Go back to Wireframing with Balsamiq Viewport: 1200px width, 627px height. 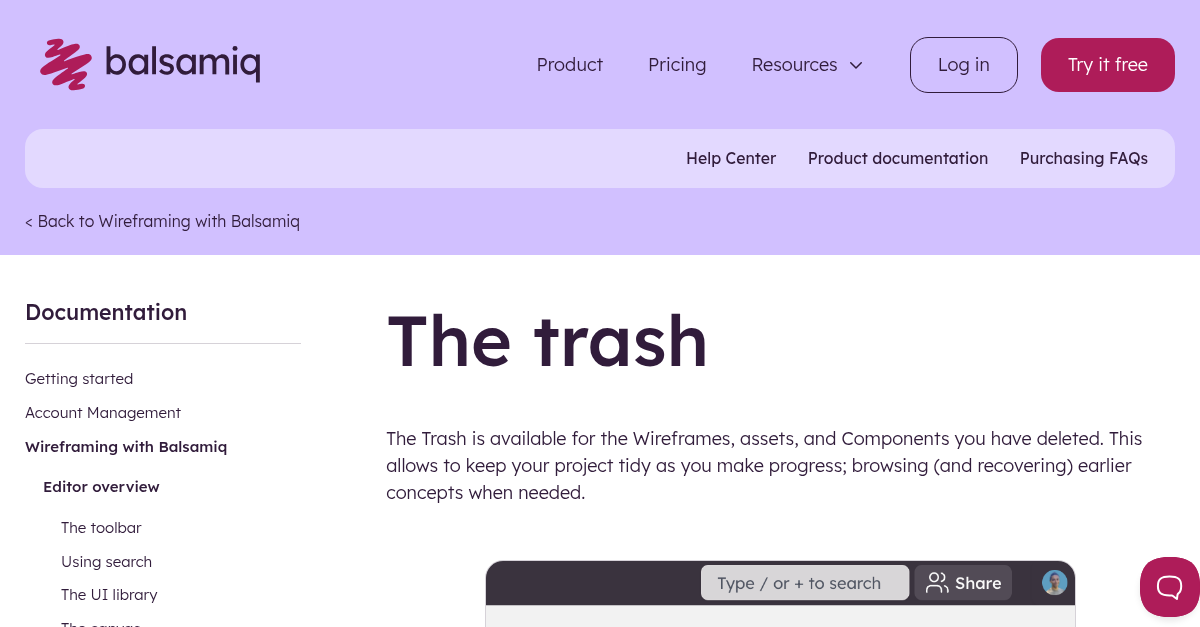click(x=162, y=221)
